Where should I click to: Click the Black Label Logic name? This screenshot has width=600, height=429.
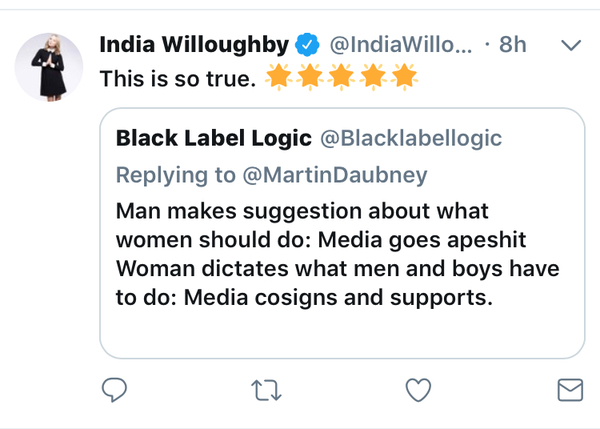click(x=199, y=138)
